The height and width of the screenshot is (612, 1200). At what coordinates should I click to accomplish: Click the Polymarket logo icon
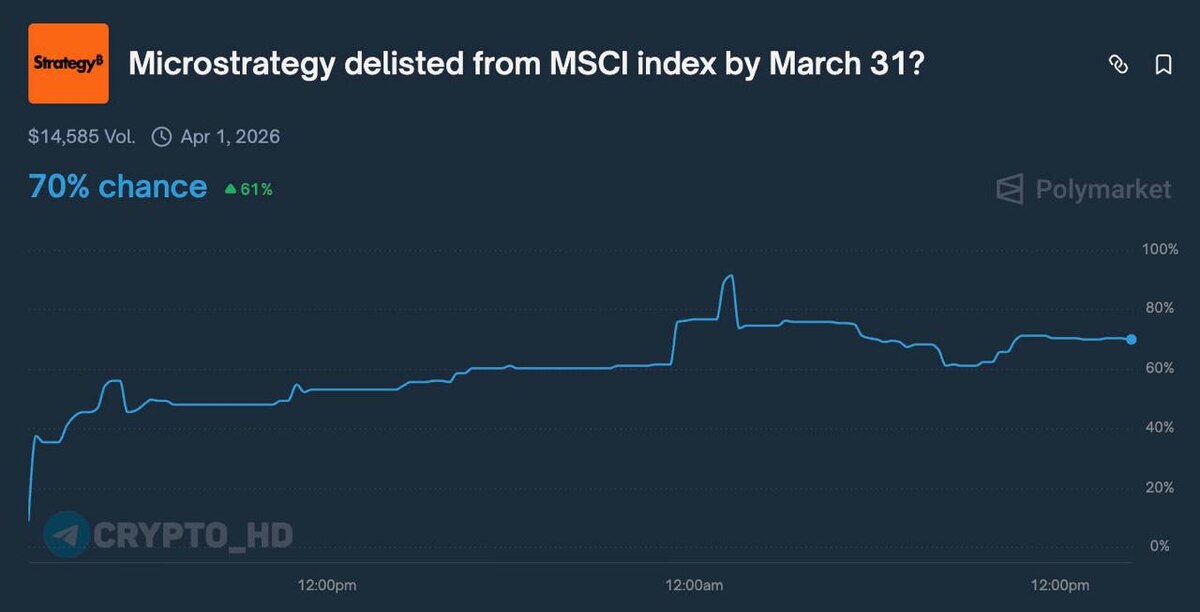(x=1011, y=189)
